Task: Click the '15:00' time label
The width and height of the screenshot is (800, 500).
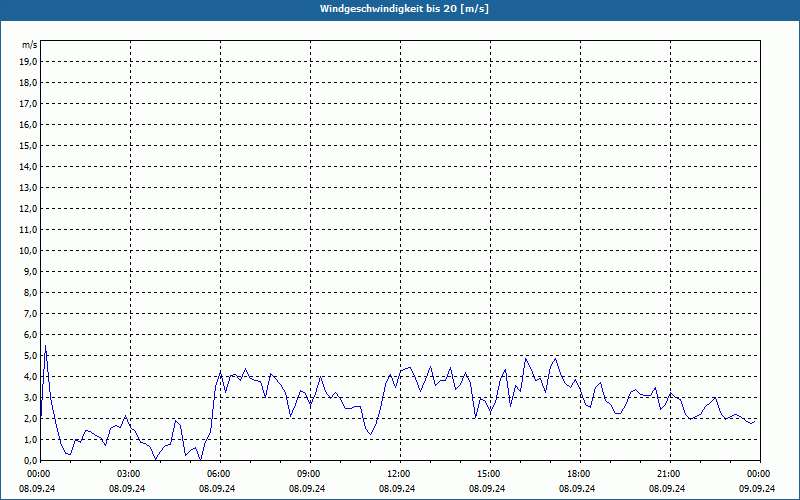Action: point(491,474)
